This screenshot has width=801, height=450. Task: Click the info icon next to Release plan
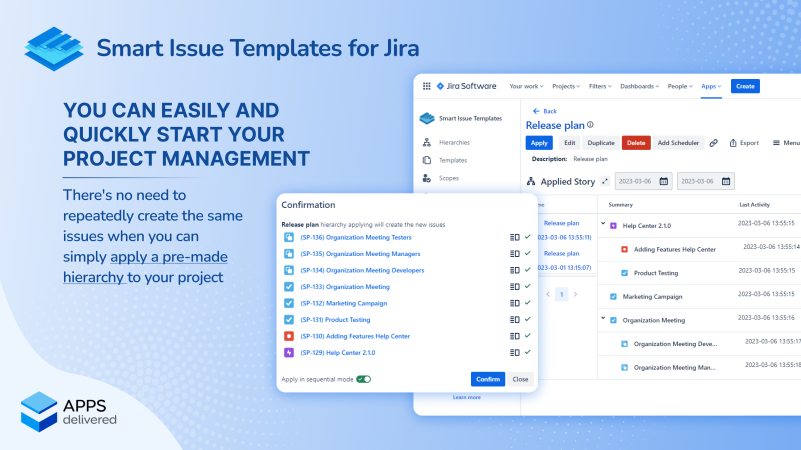[x=591, y=125]
